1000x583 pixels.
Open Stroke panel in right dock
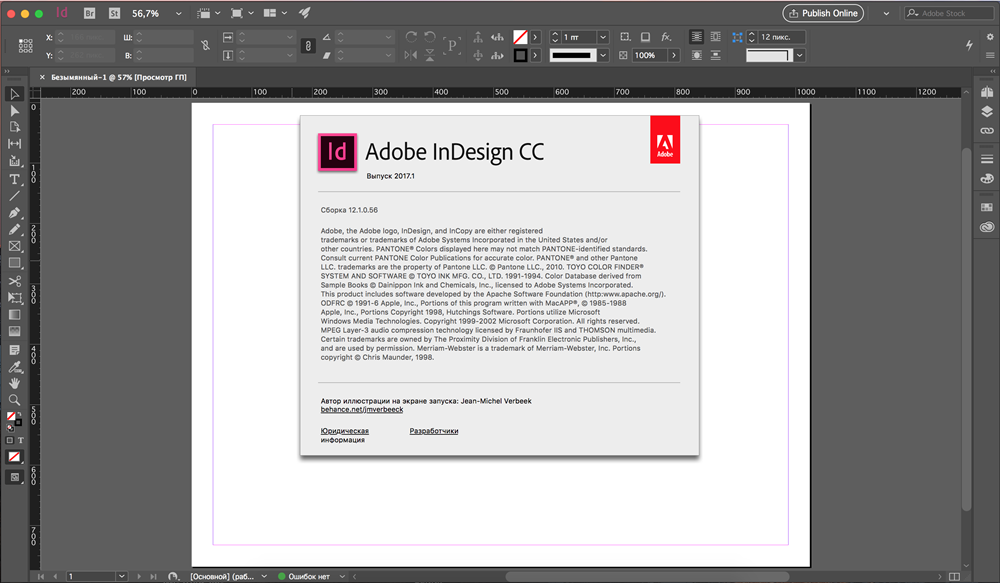pyautogui.click(x=987, y=159)
